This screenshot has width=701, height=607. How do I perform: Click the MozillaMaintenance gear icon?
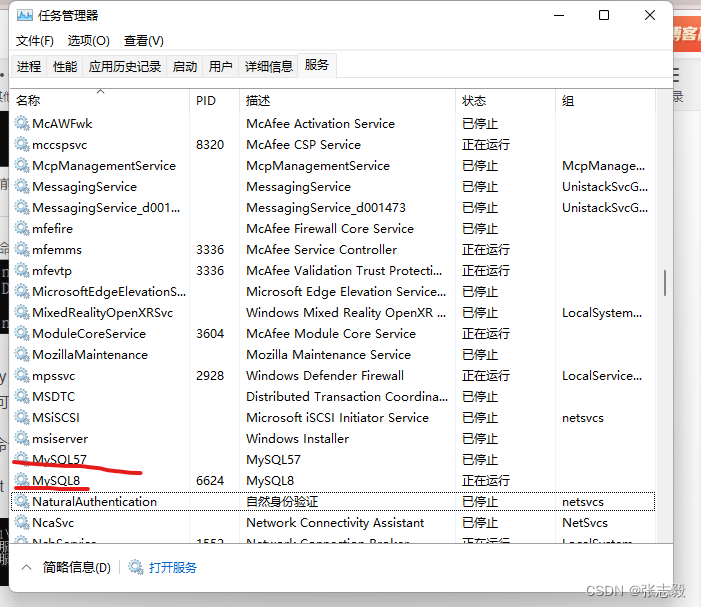(22, 354)
